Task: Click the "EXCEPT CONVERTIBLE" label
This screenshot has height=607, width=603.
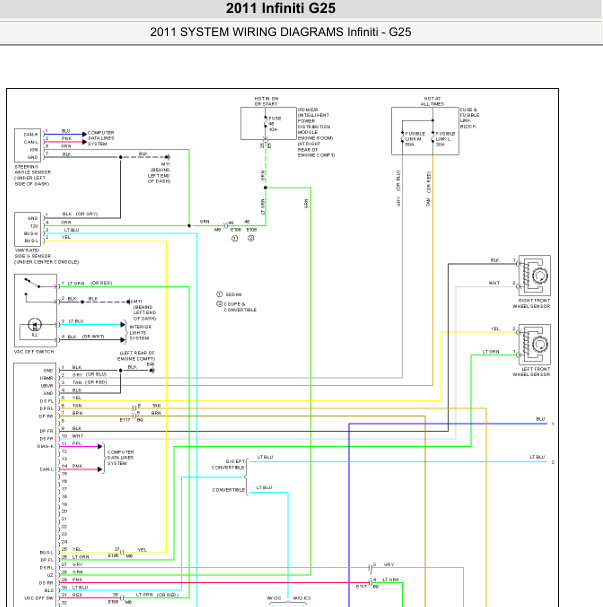Action: pyautogui.click(x=228, y=464)
